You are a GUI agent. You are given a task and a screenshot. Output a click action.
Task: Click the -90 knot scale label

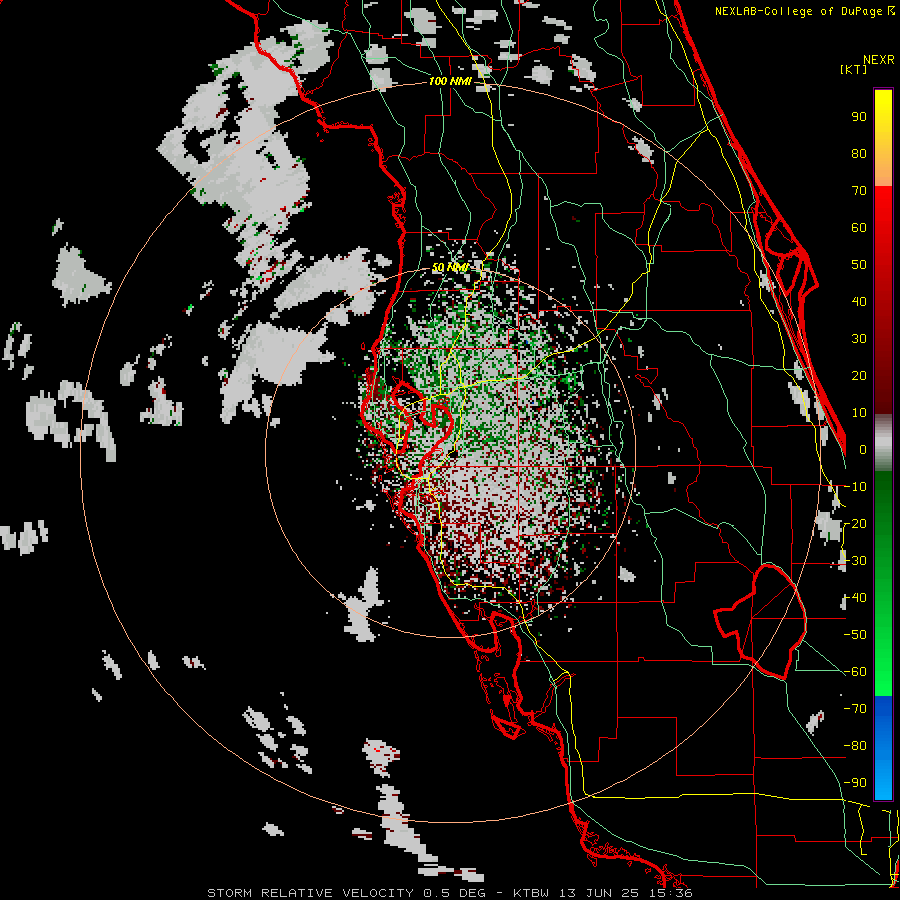tap(855, 783)
